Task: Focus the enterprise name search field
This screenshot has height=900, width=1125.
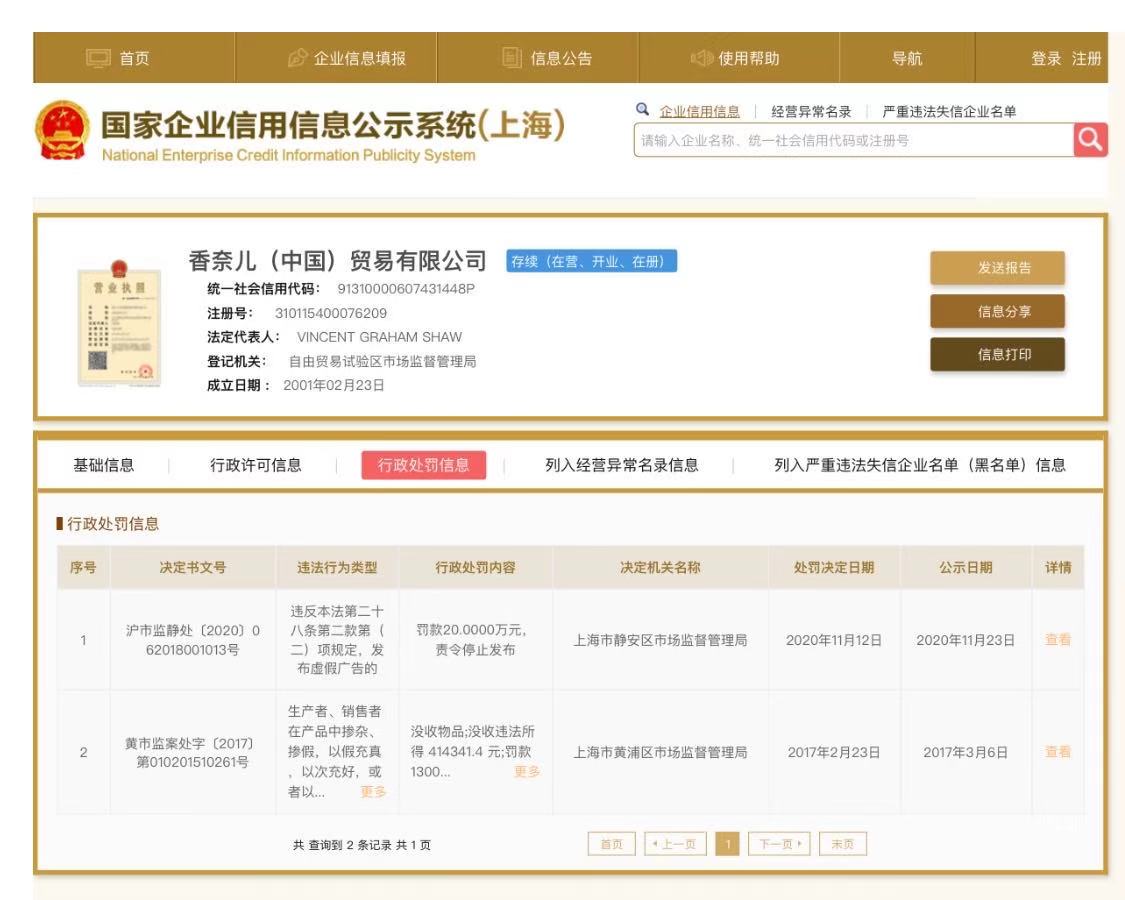Action: [x=850, y=142]
